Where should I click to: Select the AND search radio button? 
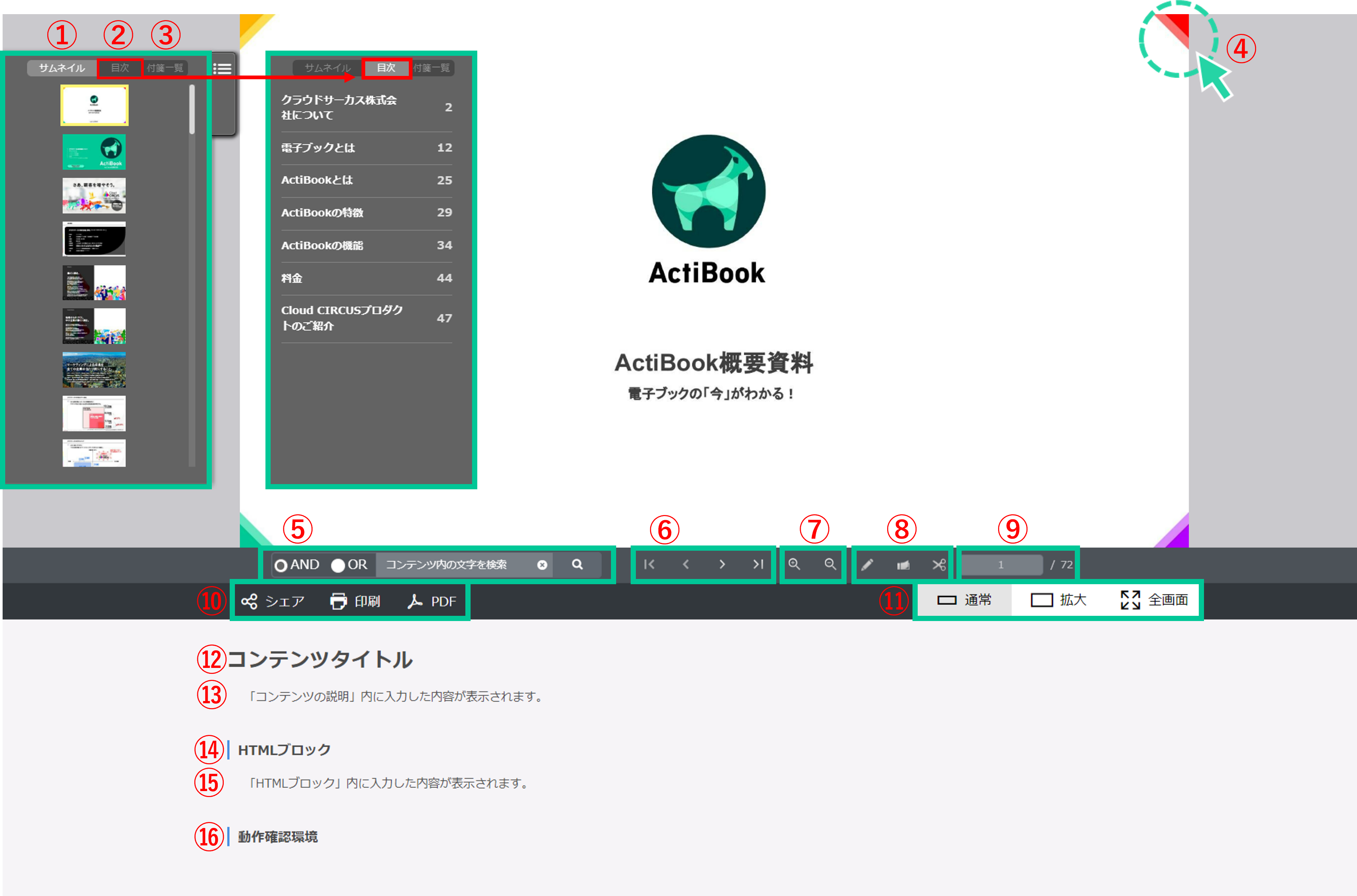coord(281,565)
